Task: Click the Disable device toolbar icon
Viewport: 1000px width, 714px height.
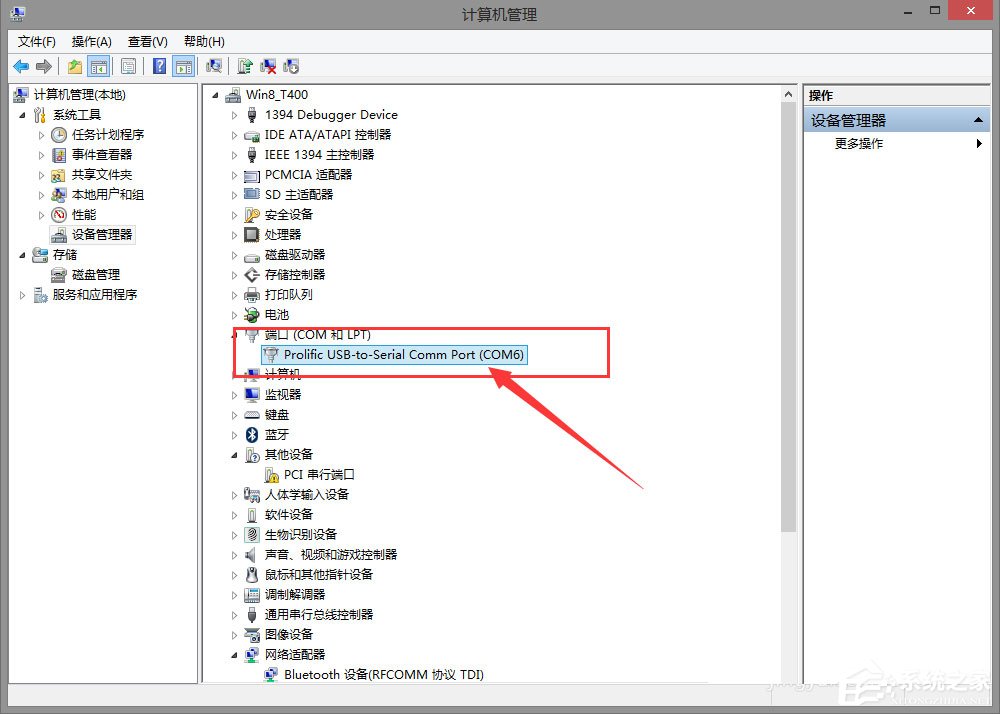Action: pyautogui.click(x=291, y=66)
